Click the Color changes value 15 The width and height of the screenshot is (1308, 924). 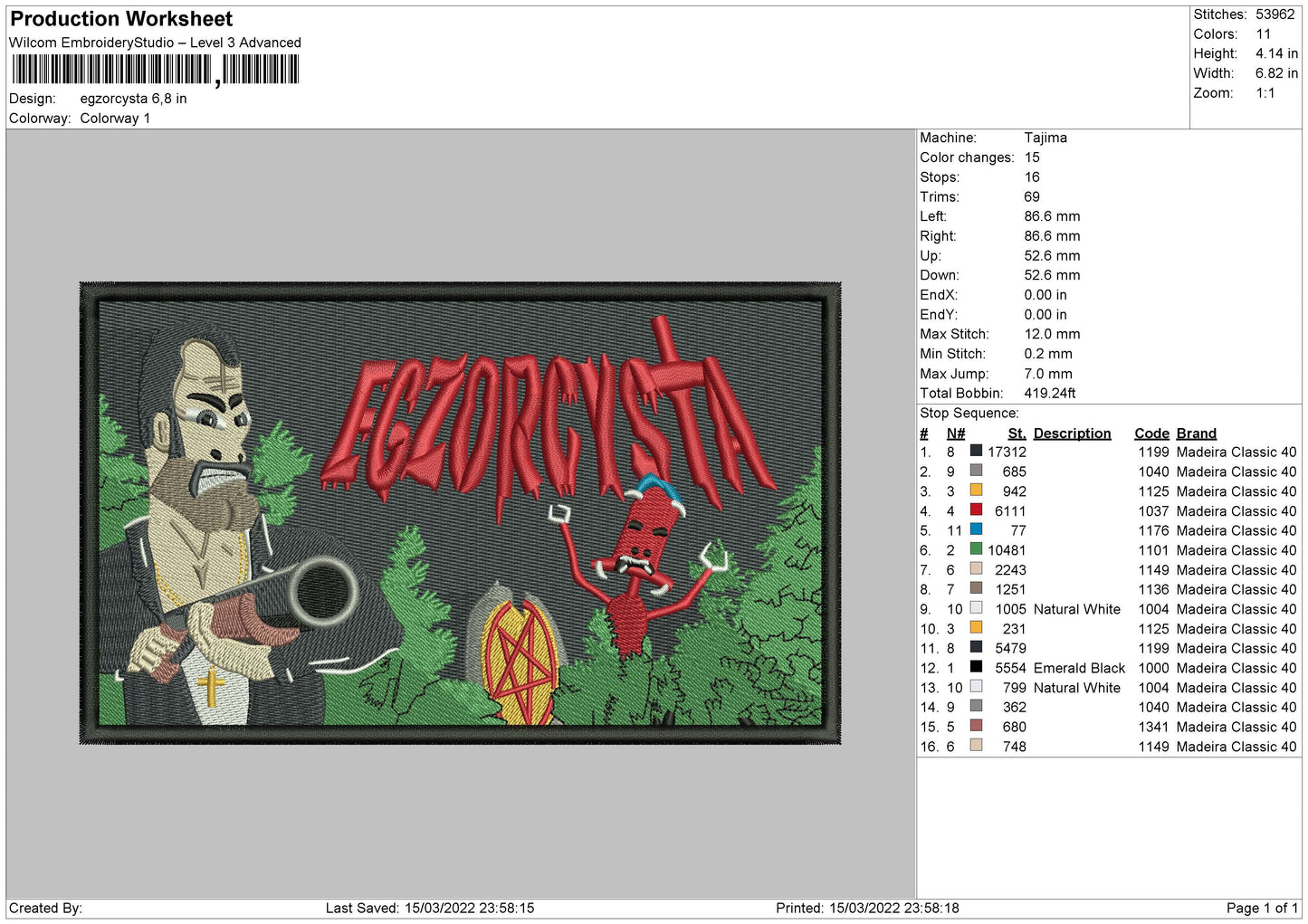pos(1032,157)
